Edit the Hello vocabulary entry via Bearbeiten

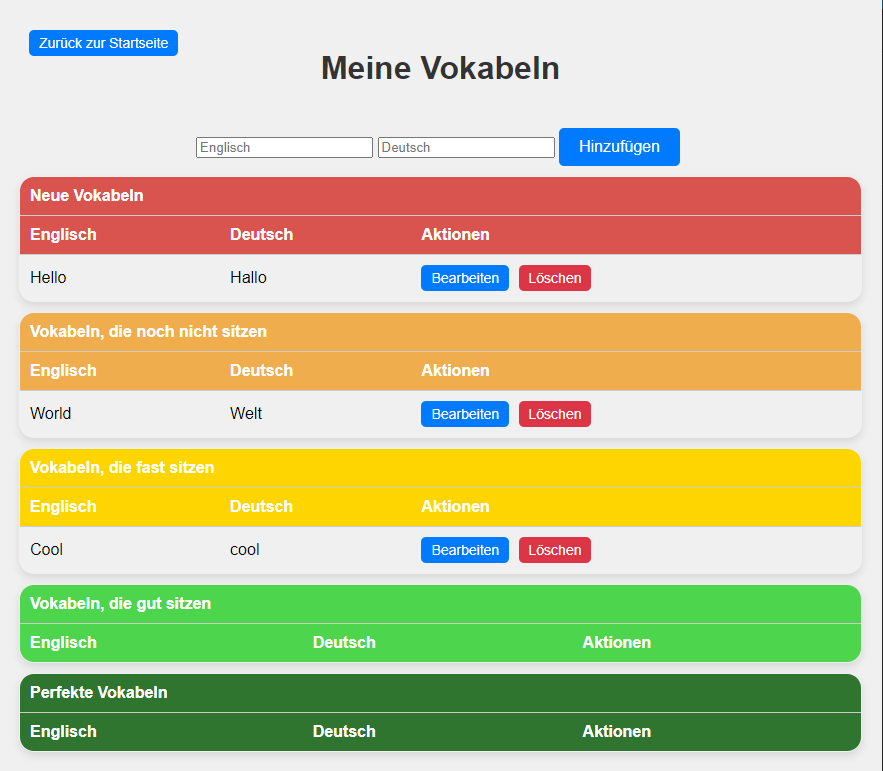(464, 278)
